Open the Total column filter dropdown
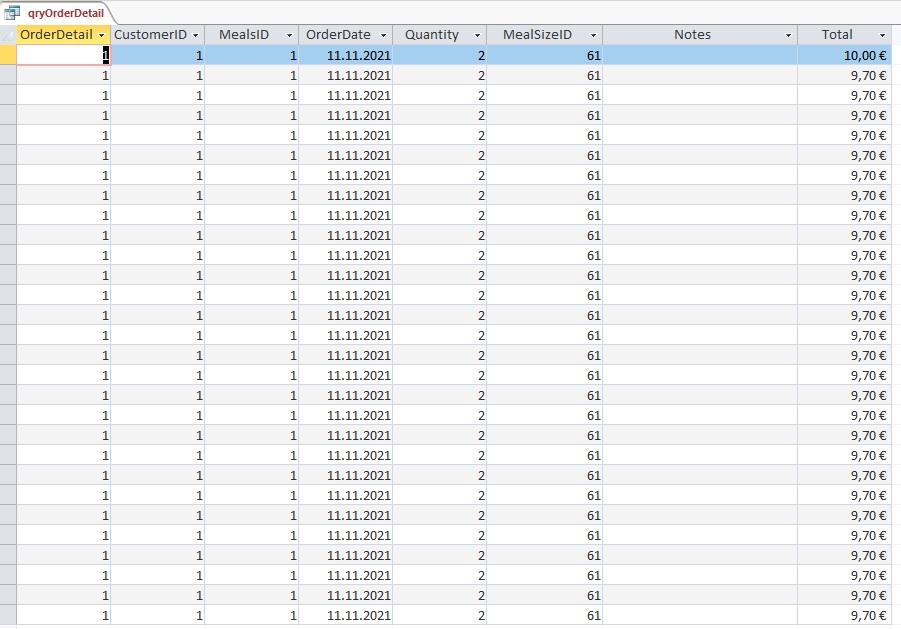The image size is (901, 629). (883, 35)
